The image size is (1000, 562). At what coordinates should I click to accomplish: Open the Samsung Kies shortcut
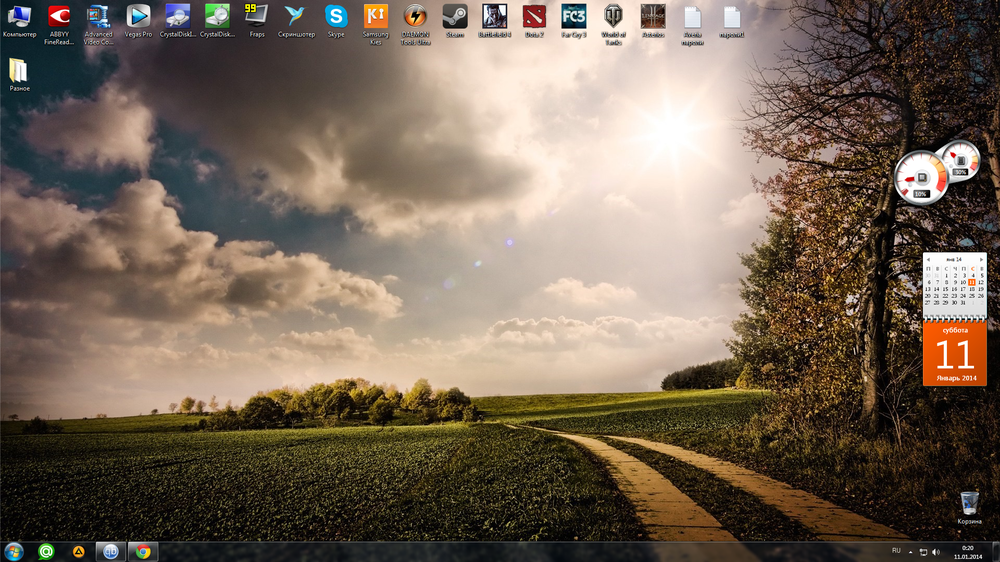376,17
